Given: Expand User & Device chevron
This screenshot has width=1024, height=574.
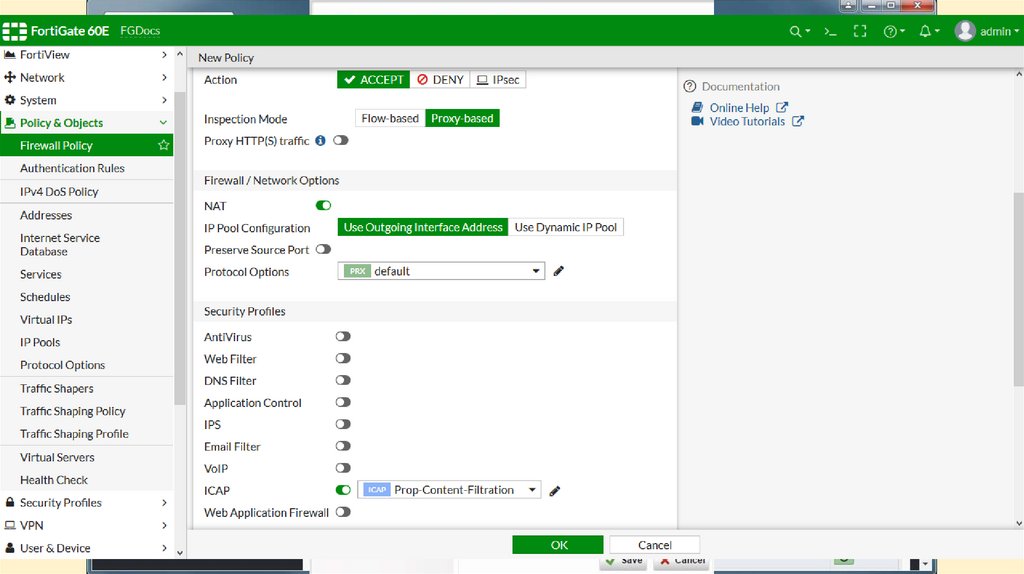Looking at the screenshot, I should click(x=164, y=548).
